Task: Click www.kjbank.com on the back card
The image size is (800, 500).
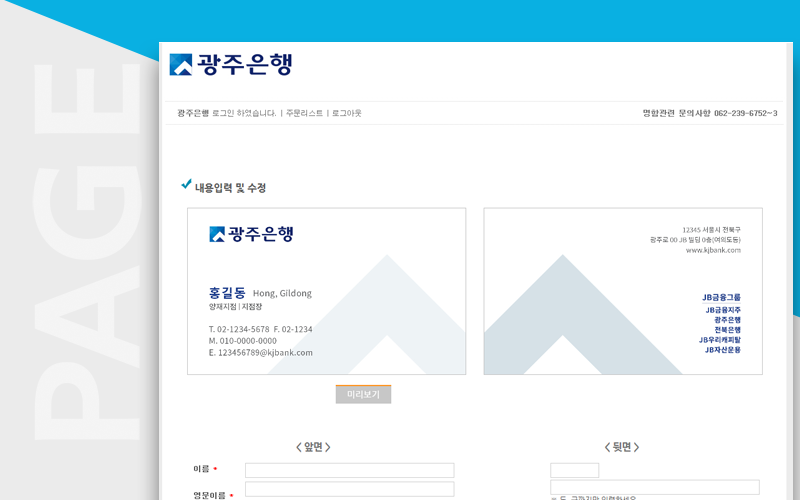Action: pos(713,250)
